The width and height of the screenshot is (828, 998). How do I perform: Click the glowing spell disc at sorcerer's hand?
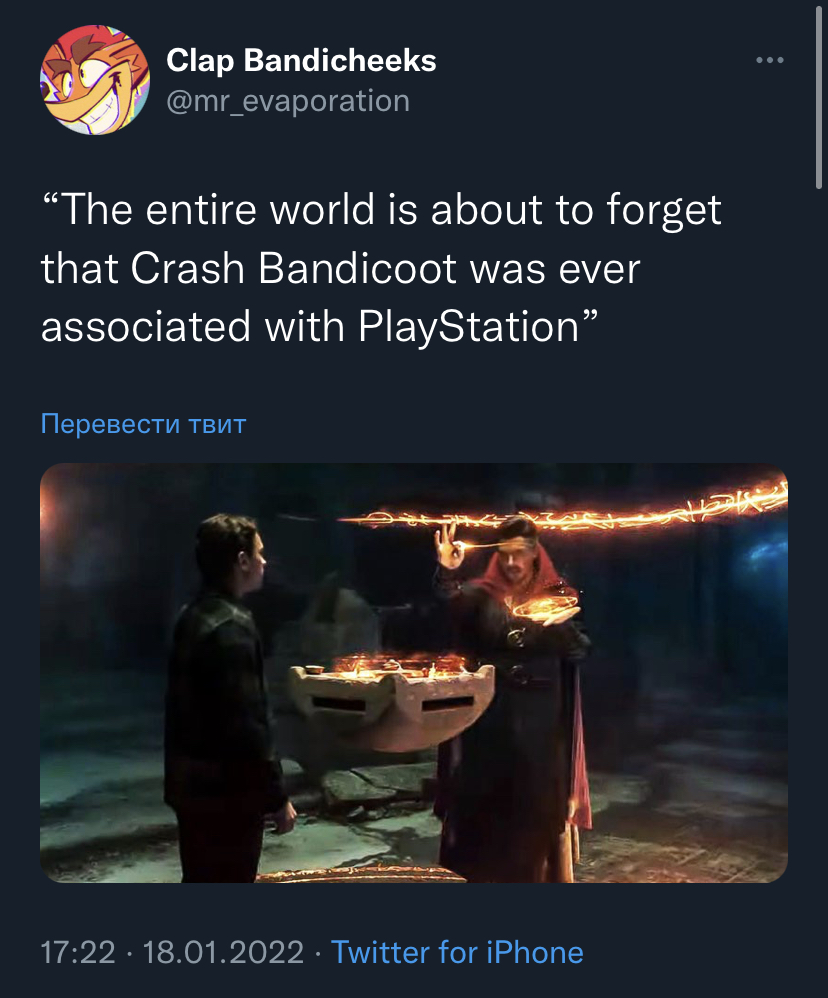point(546,609)
